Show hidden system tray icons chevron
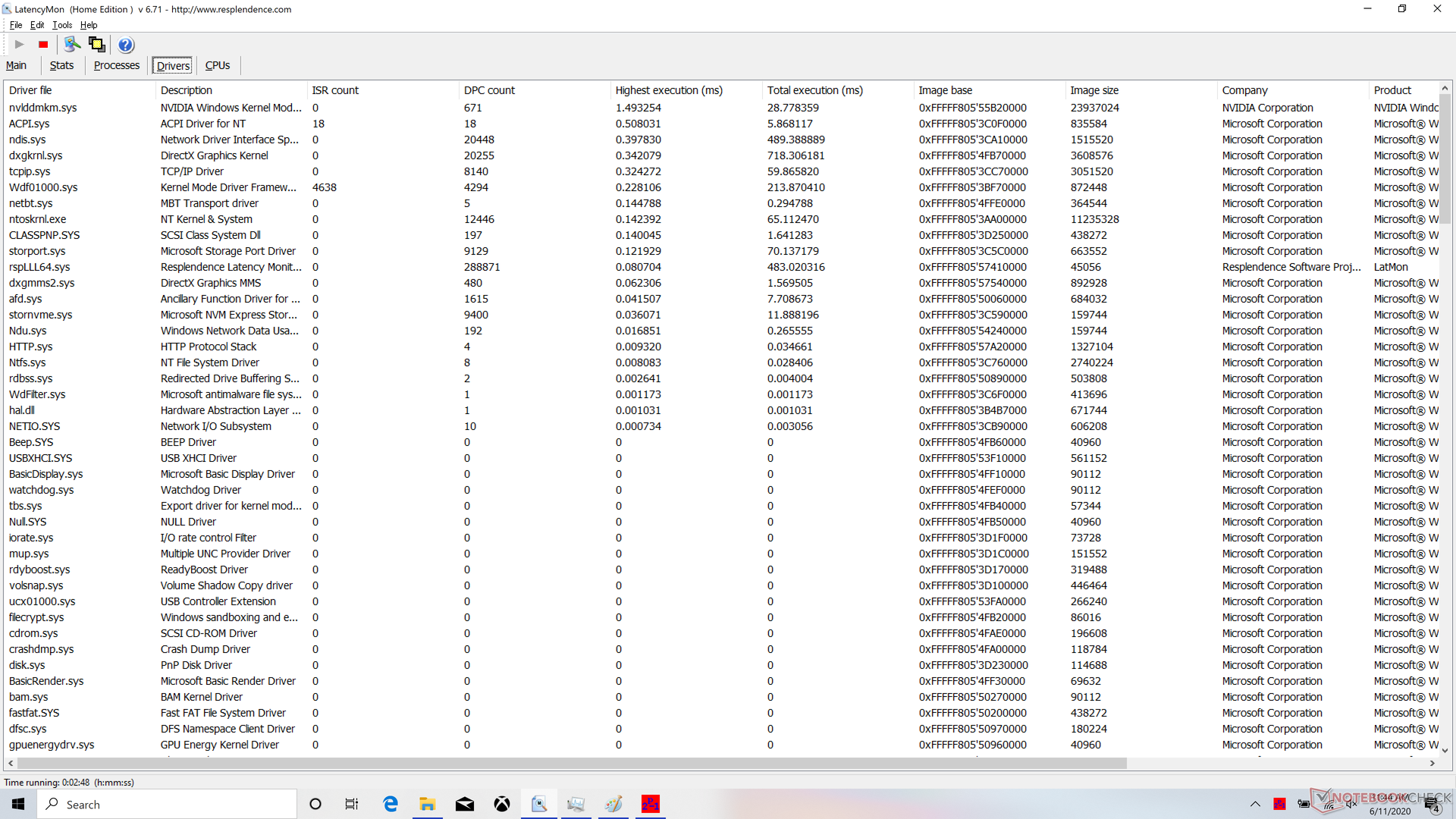The height and width of the screenshot is (819, 1456). 1255,804
